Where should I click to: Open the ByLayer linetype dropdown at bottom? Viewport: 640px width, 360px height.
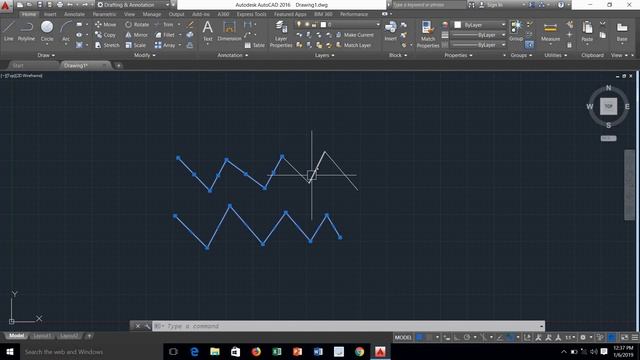pos(479,45)
